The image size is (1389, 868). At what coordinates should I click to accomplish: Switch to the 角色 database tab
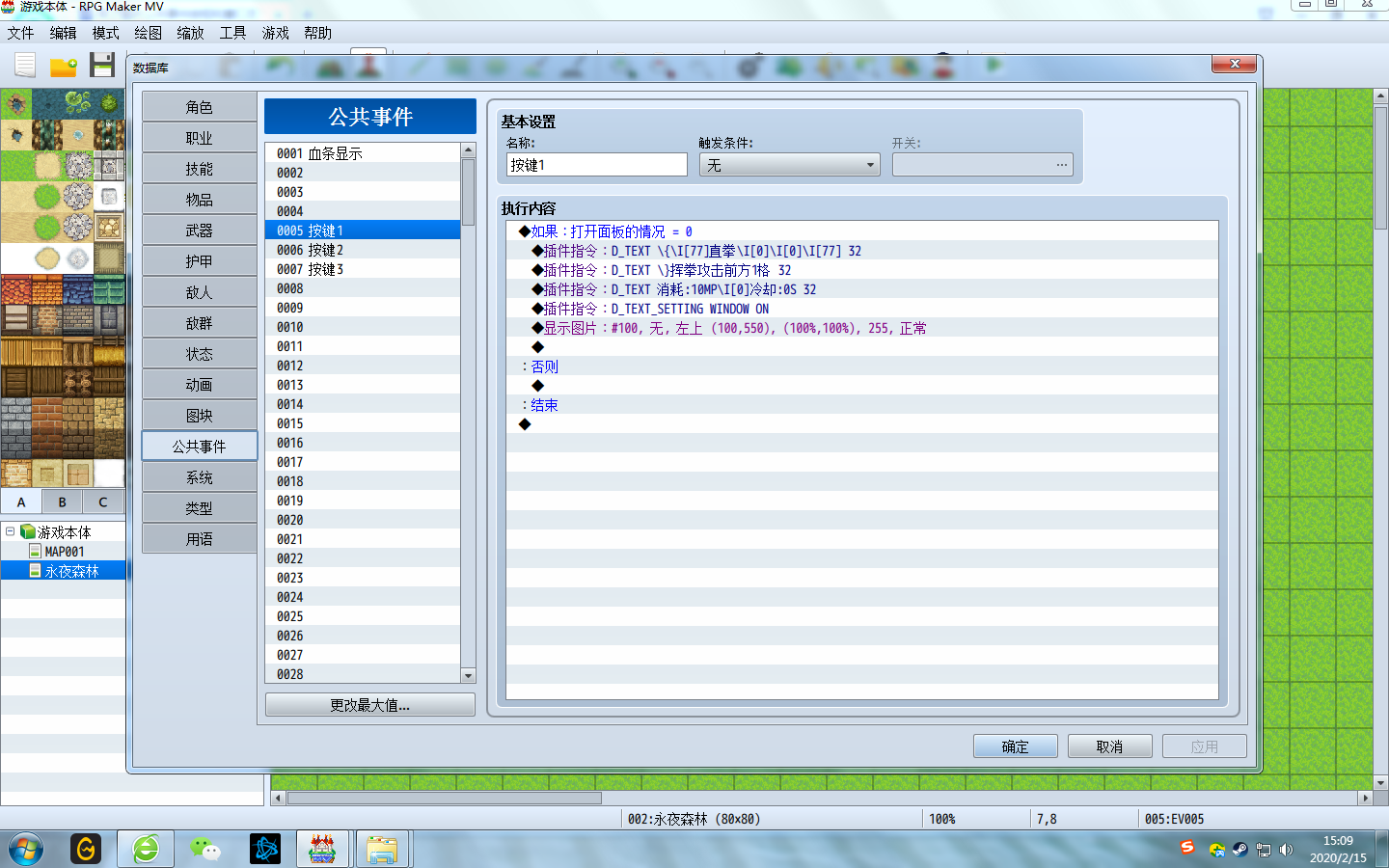200,107
